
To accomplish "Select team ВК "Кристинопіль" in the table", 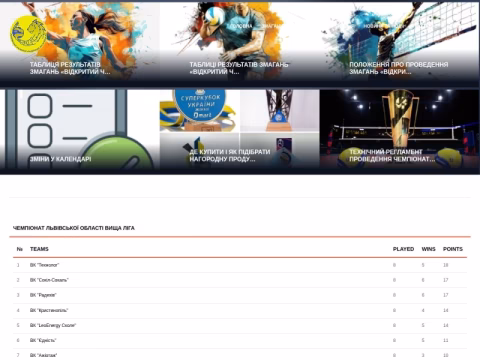I will coord(49,310).
